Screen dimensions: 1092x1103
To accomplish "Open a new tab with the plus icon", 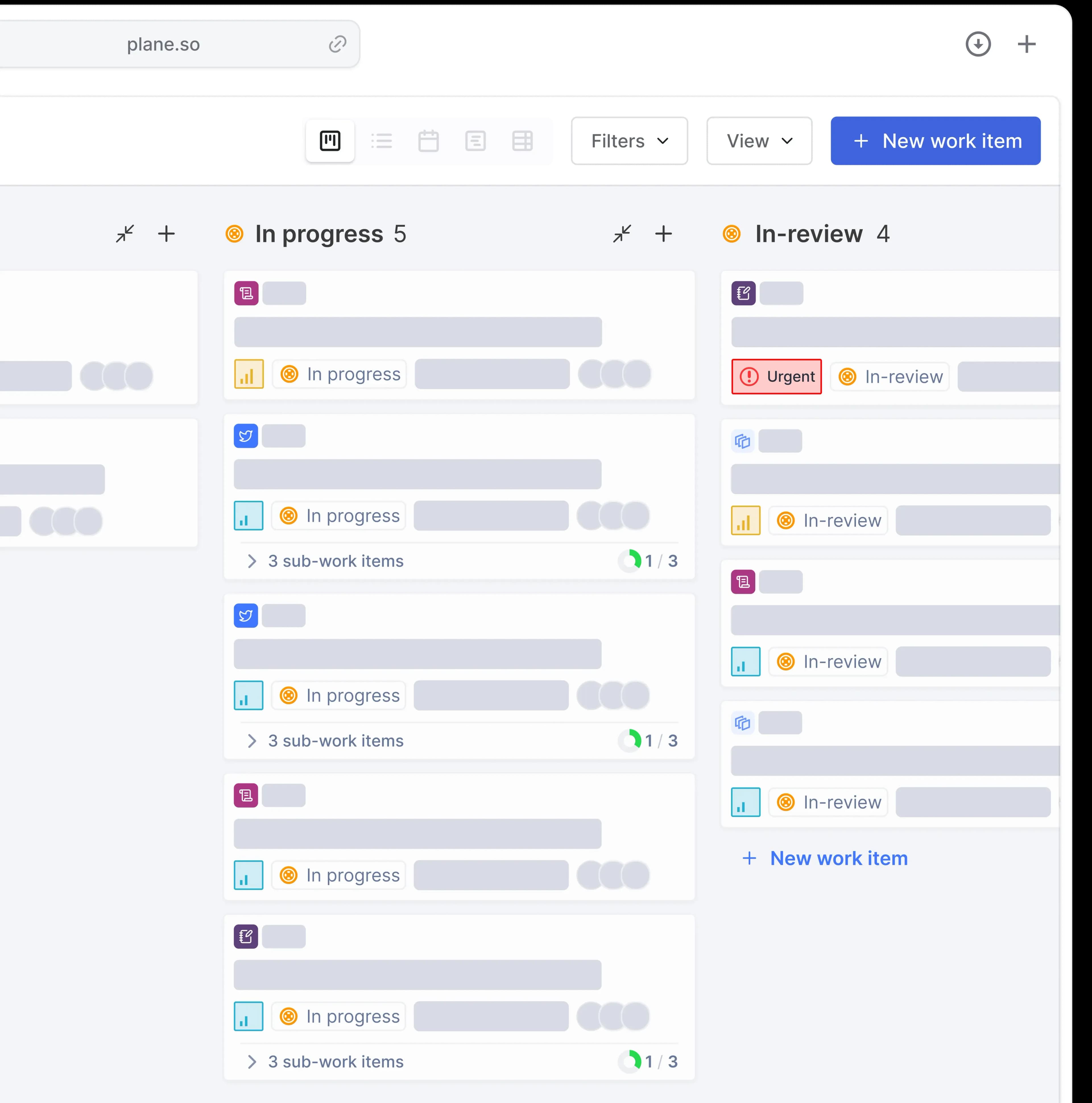I will point(1026,44).
